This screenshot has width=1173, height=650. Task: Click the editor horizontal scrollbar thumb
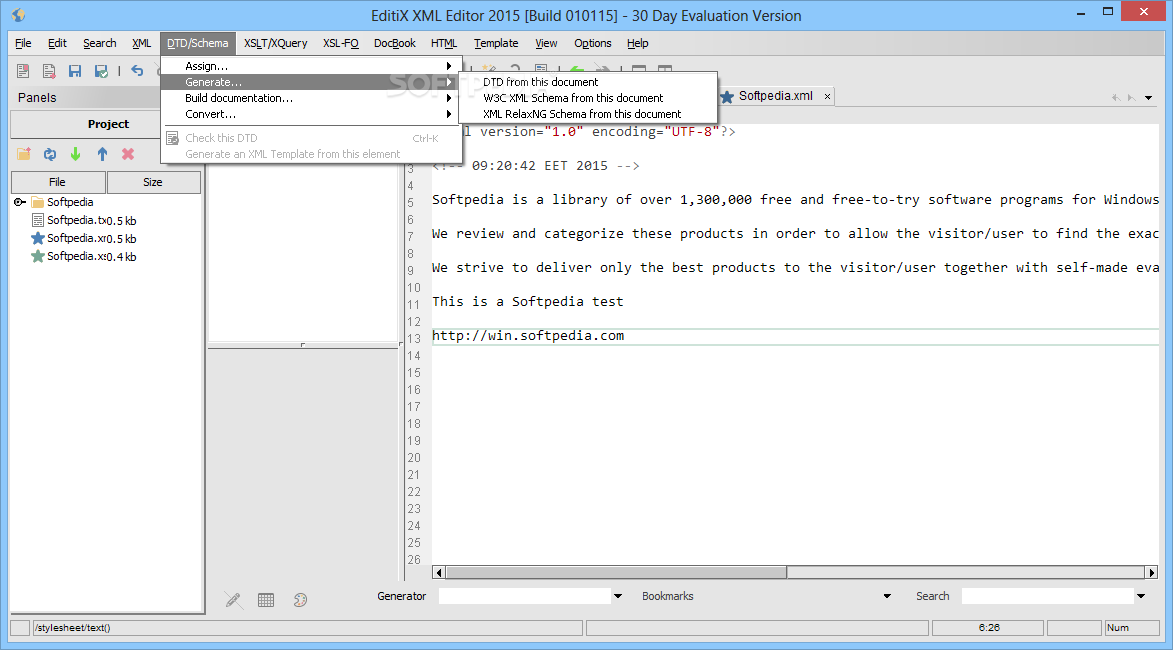tap(616, 572)
